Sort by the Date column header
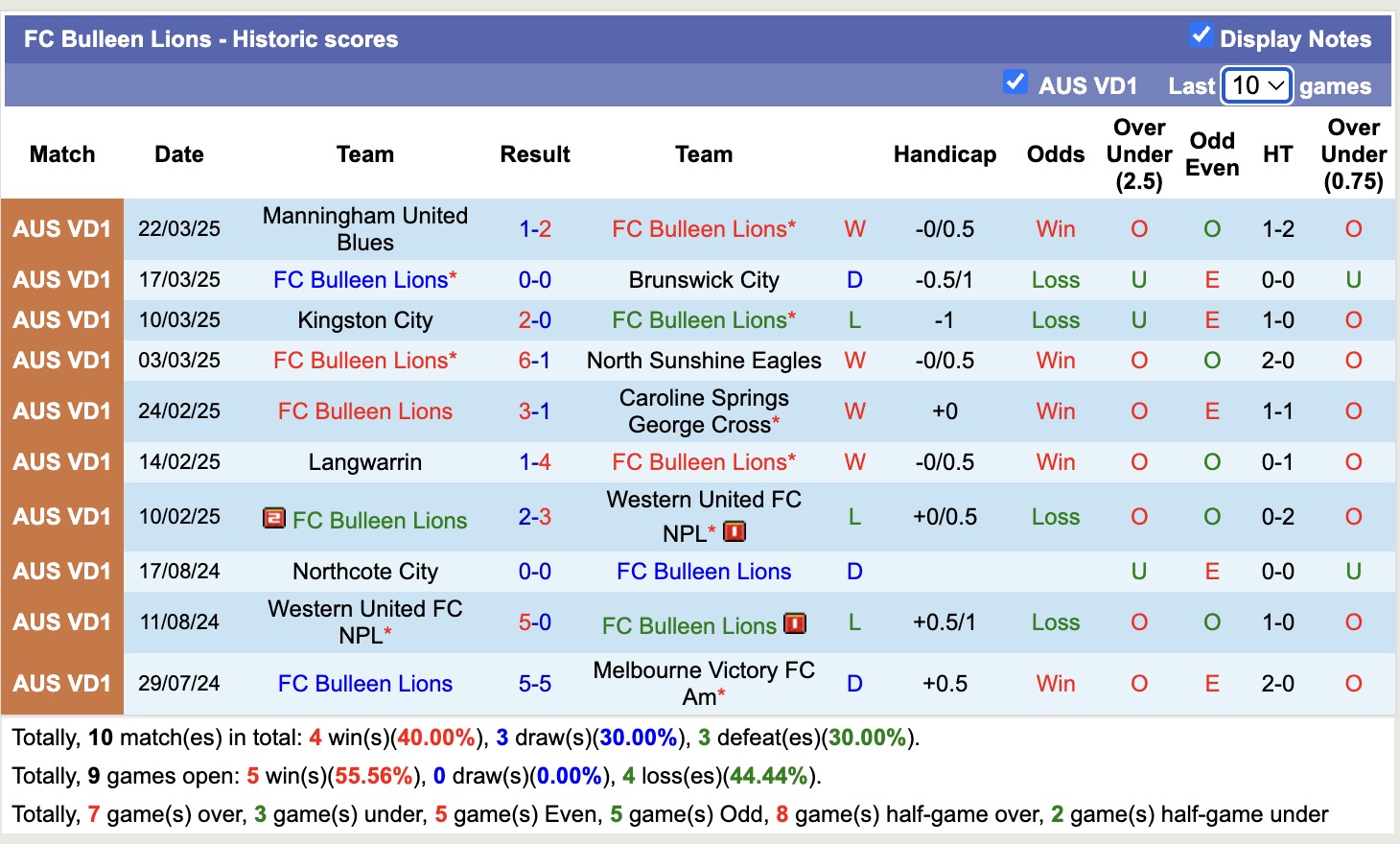Screen dimensions: 1400x844 click(x=178, y=153)
